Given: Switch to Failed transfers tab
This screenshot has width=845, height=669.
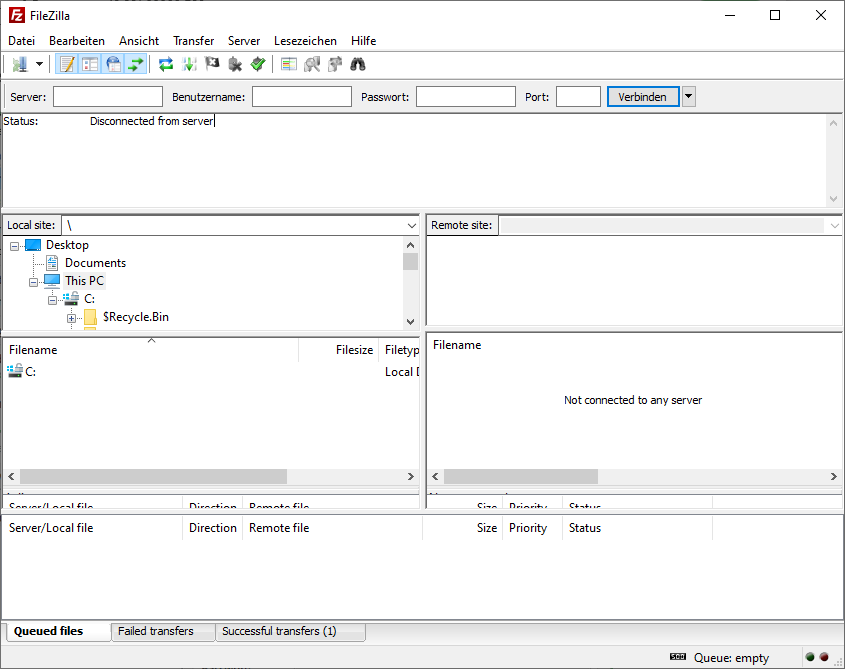Looking at the screenshot, I should [x=163, y=631].
